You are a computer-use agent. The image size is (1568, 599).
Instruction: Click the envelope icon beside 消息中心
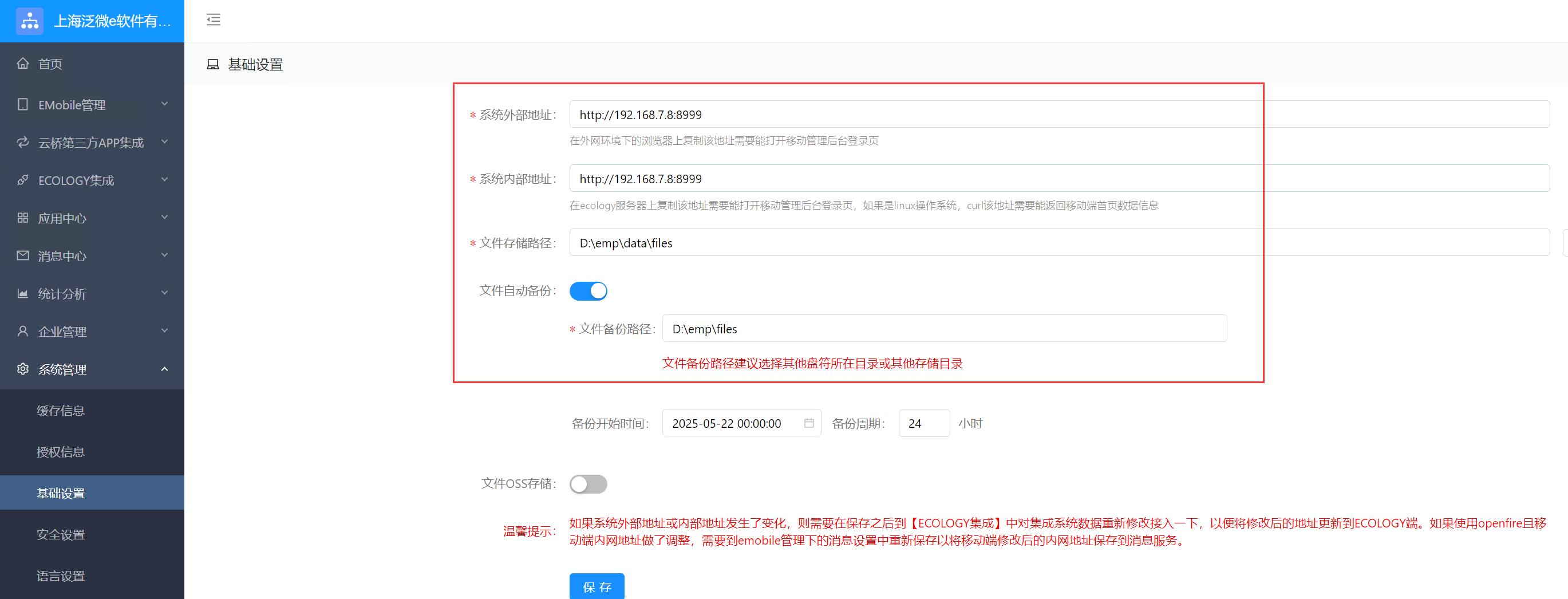[23, 255]
